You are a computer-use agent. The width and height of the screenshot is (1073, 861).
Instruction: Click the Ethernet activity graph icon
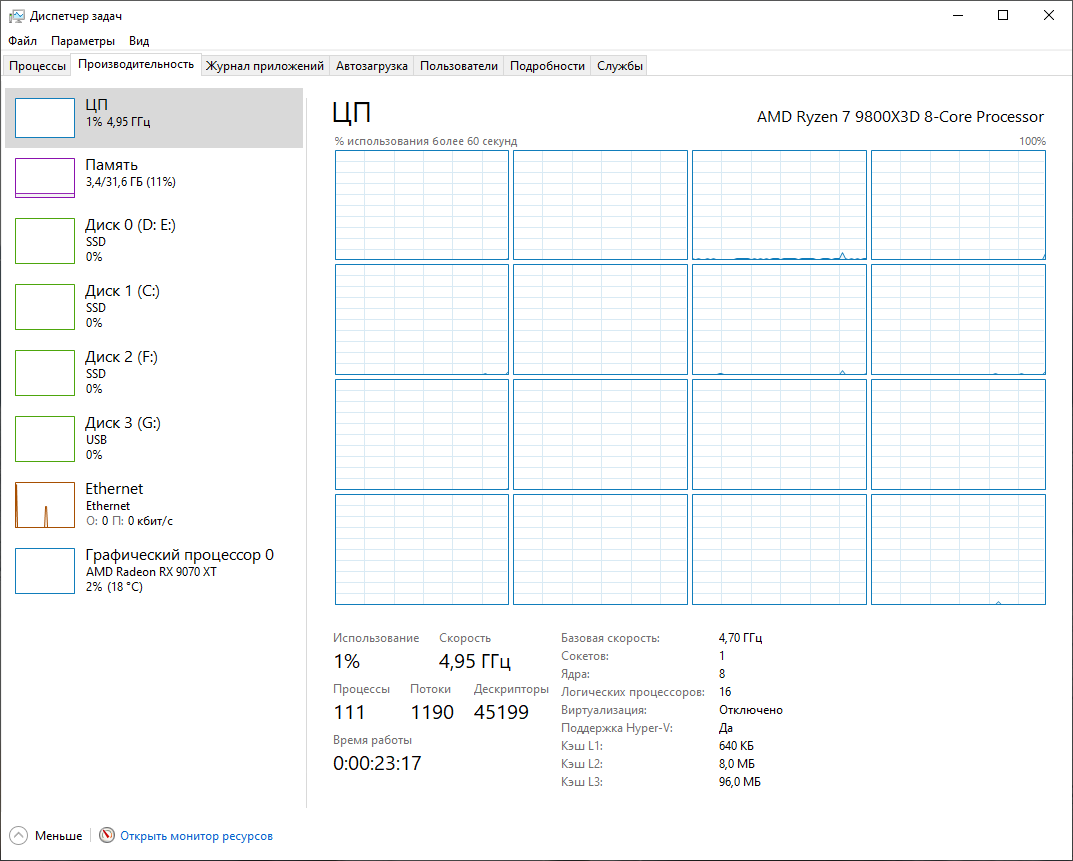44,505
